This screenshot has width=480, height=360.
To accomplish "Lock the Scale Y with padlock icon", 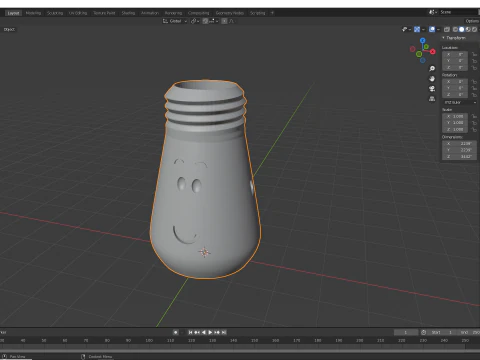I will coord(474,123).
